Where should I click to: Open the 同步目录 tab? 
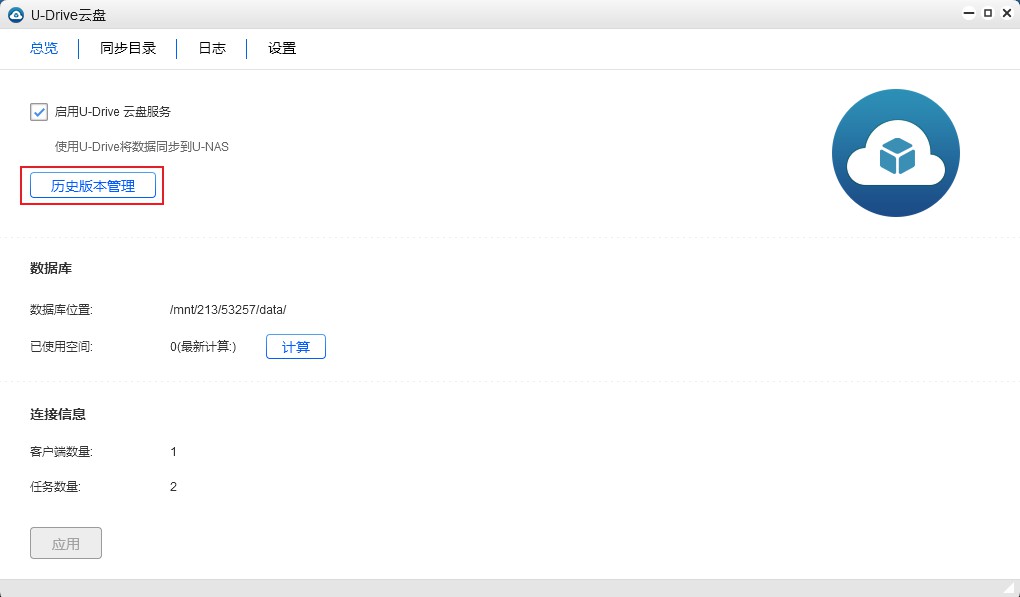pos(128,48)
